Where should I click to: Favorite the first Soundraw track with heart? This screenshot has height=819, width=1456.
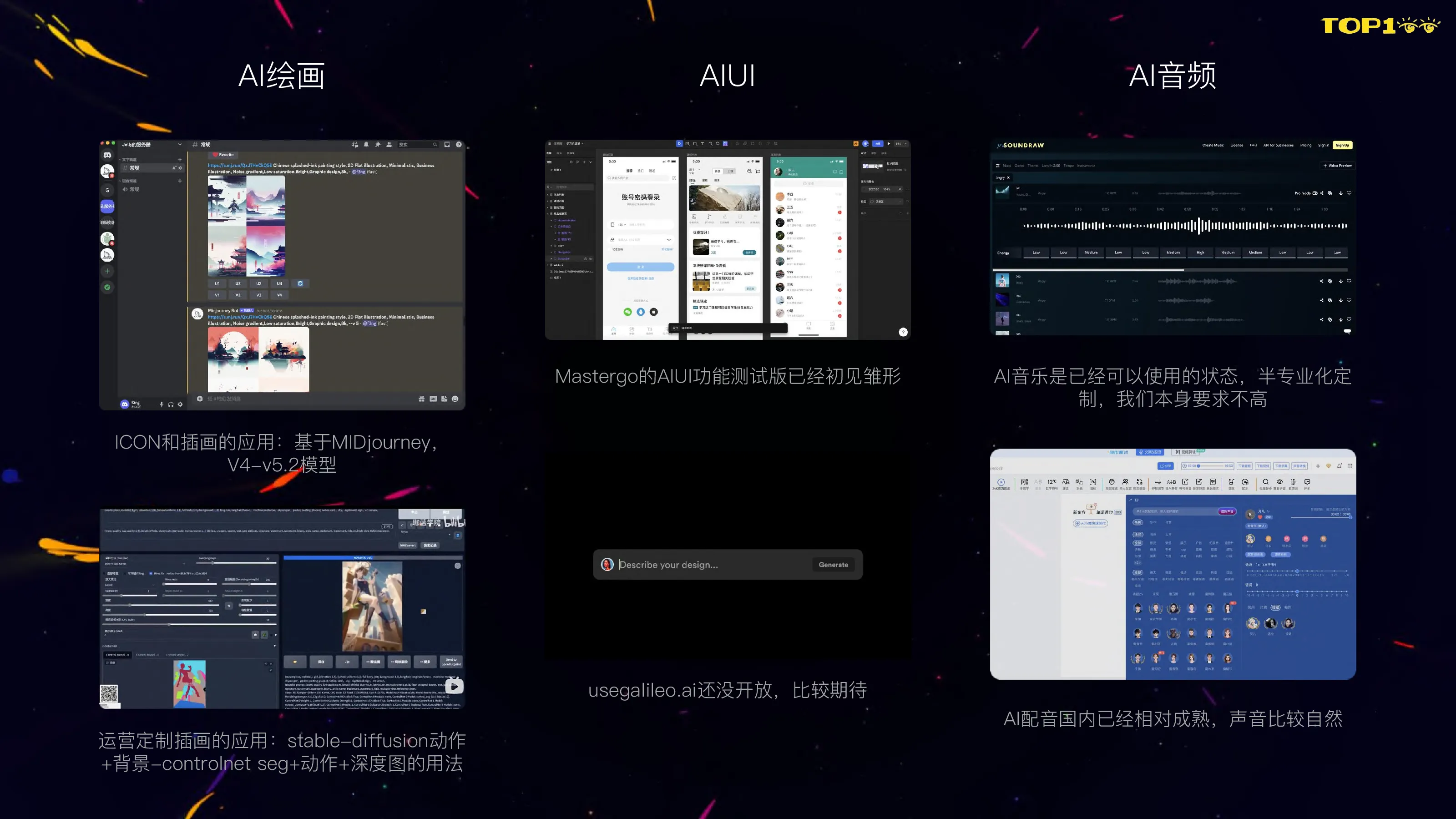(x=1349, y=193)
